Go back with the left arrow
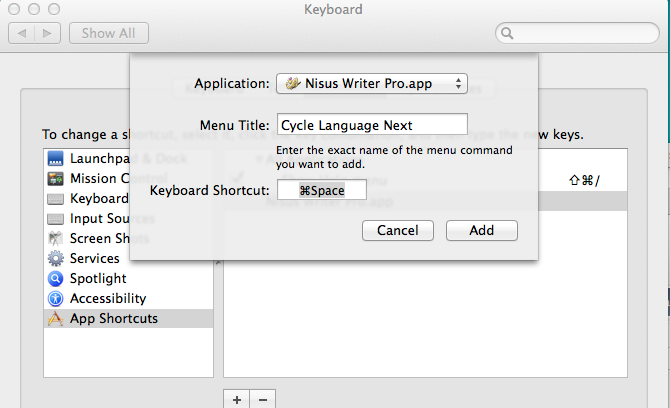 point(21,33)
